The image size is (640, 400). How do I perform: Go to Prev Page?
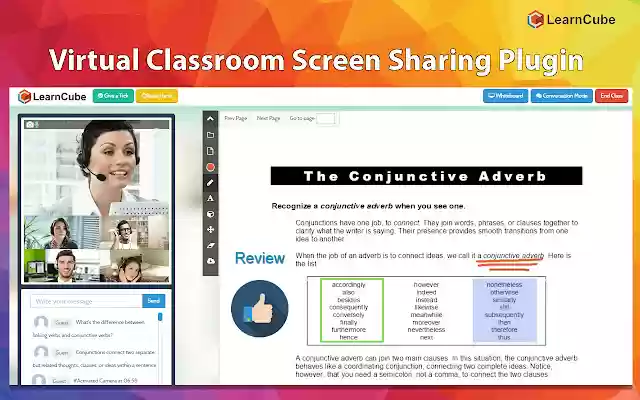click(236, 118)
